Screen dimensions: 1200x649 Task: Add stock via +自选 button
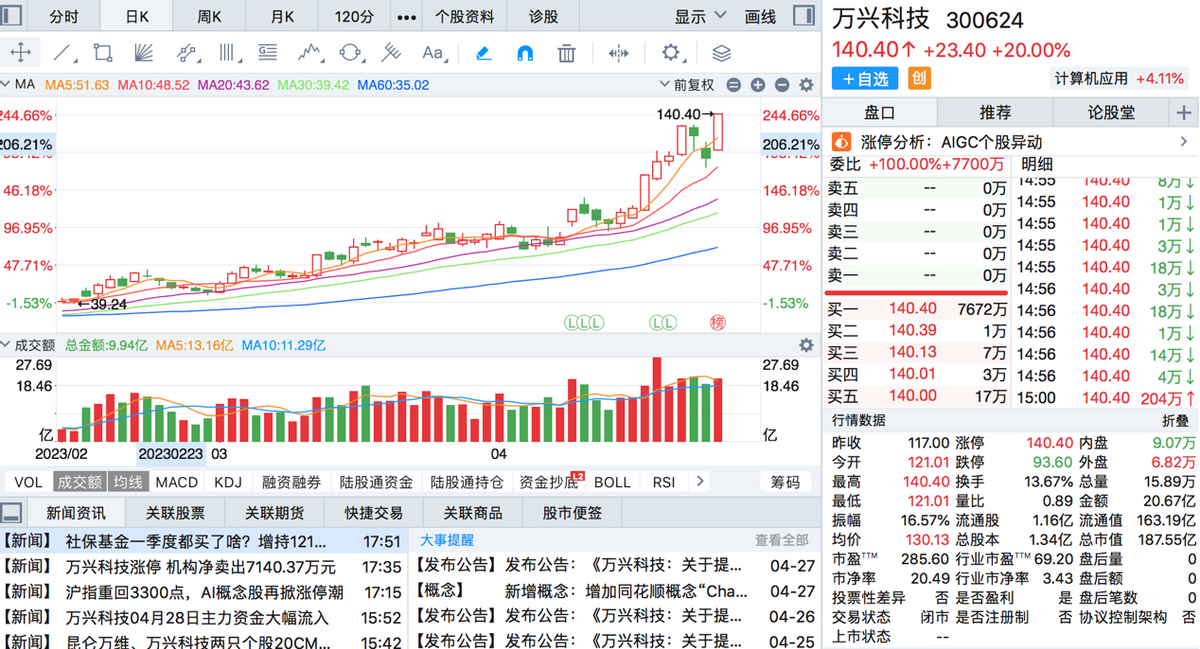tap(866, 78)
